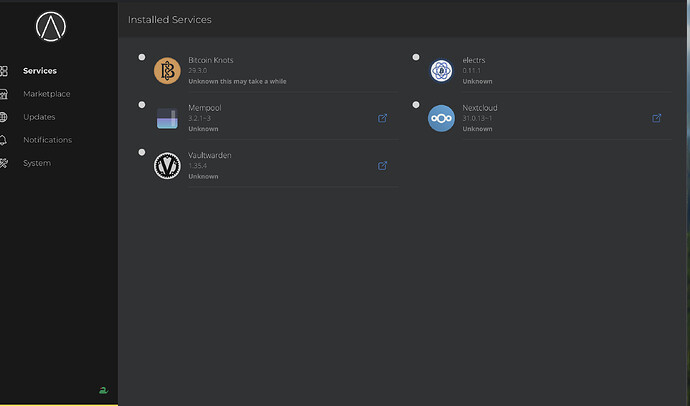Click version 1.35.4 under Vaultwarden

pos(198,165)
